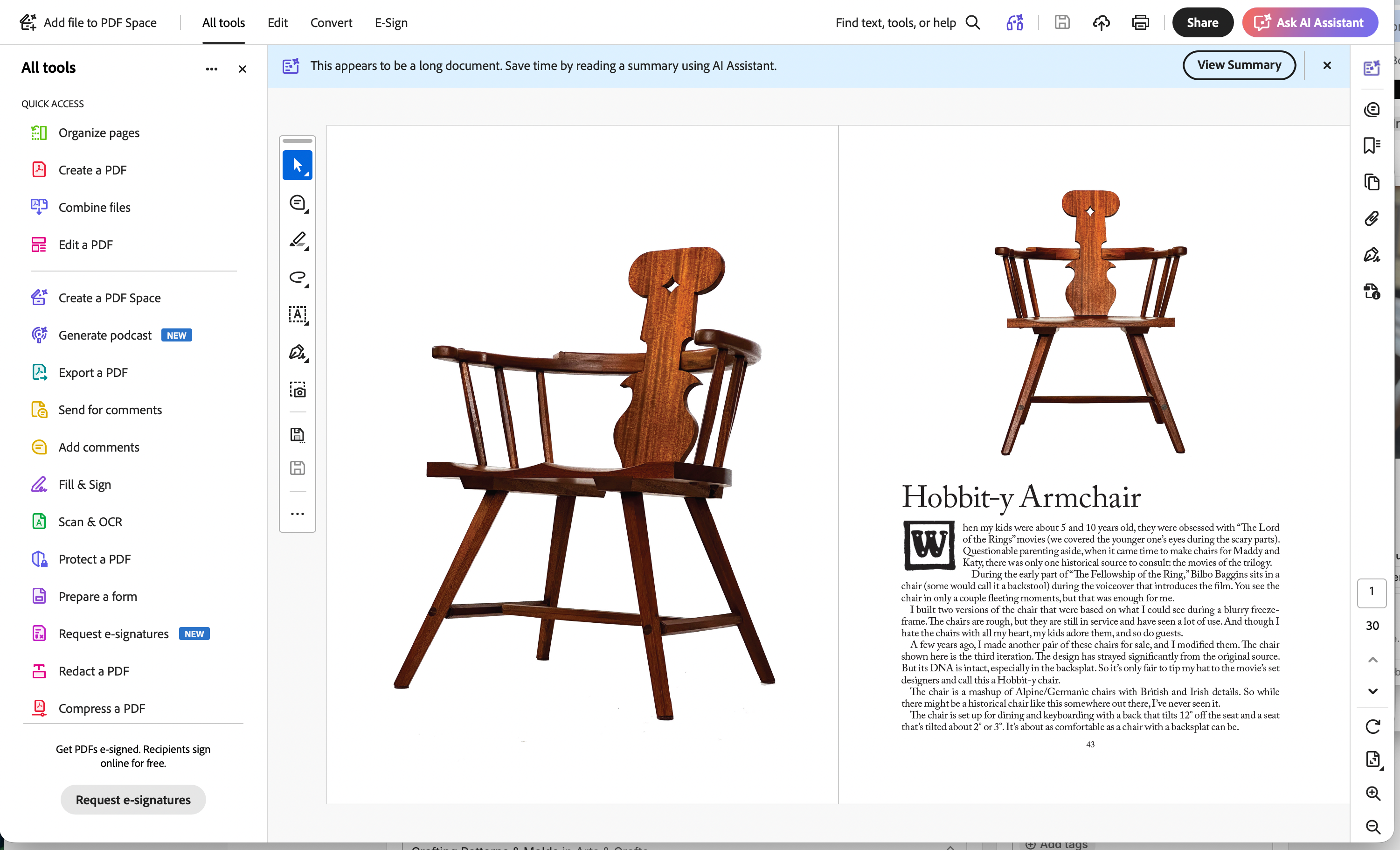Click the current page number field
The width and height of the screenshot is (1400, 850).
pos(1372,592)
